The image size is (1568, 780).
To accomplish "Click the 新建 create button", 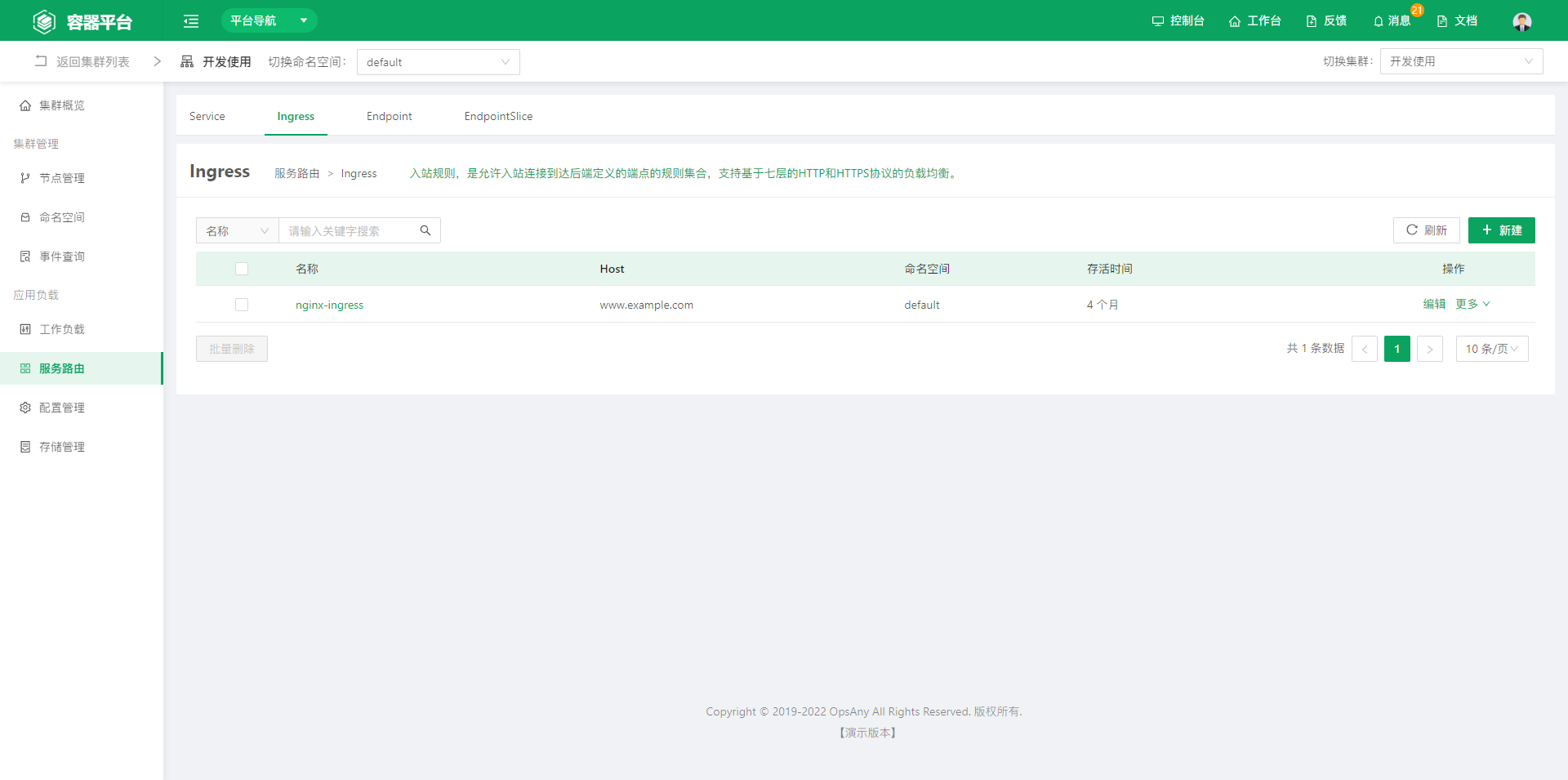I will [1501, 230].
